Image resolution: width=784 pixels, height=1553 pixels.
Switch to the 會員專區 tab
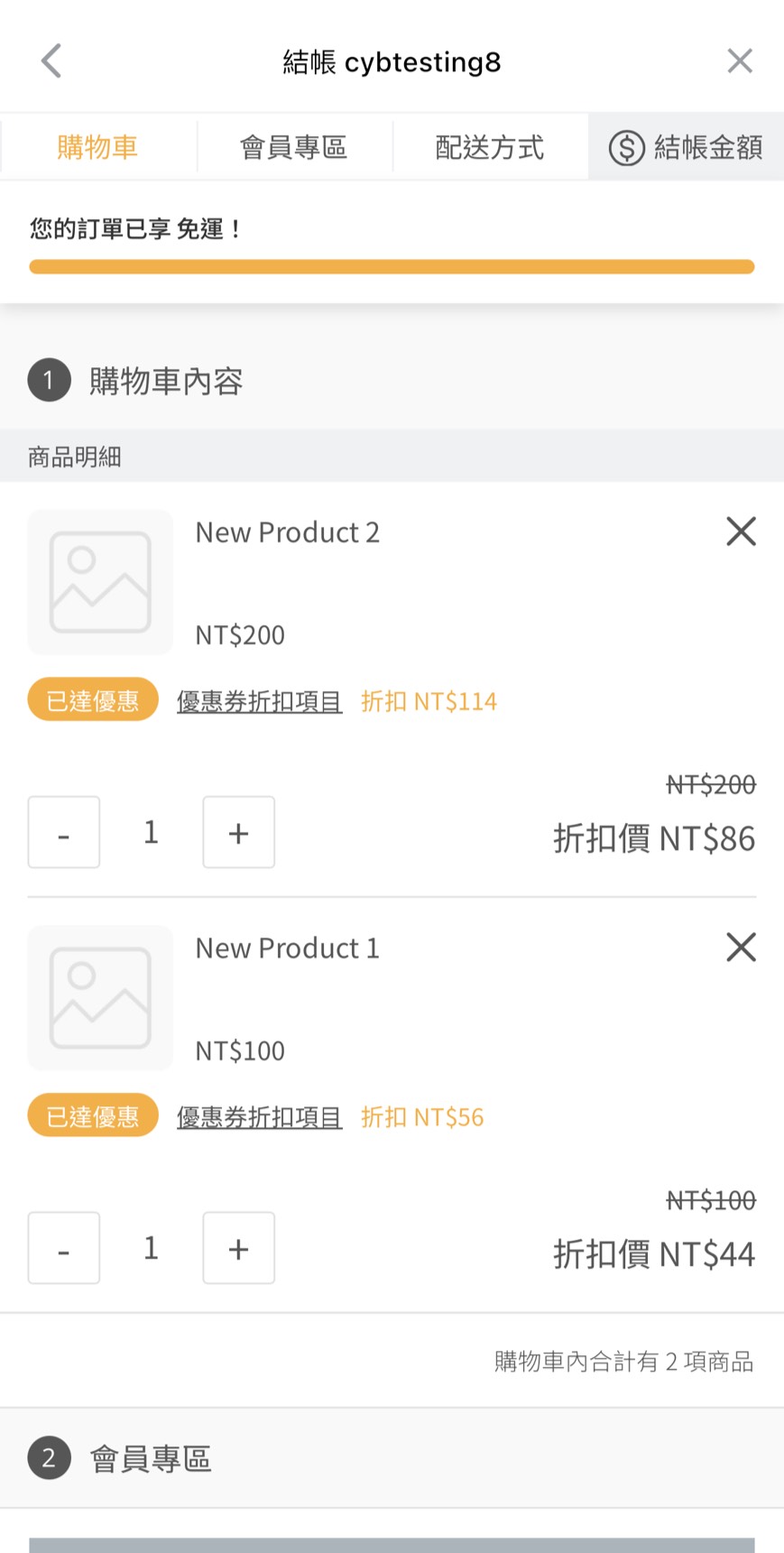point(293,147)
